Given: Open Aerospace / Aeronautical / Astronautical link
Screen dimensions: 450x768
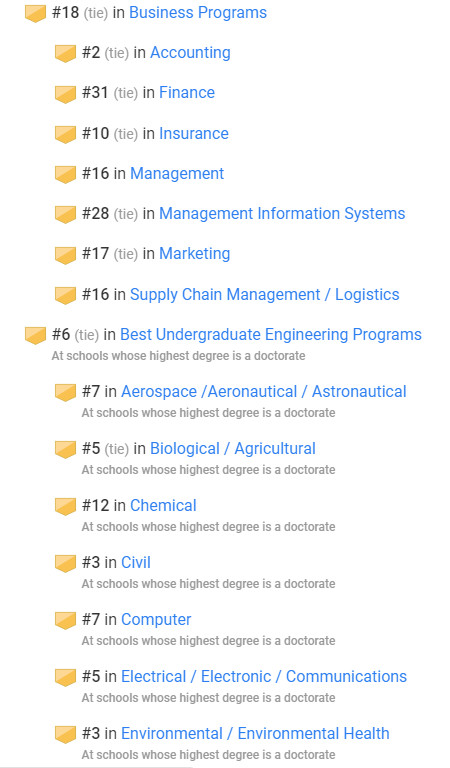Looking at the screenshot, I should pyautogui.click(x=263, y=392).
